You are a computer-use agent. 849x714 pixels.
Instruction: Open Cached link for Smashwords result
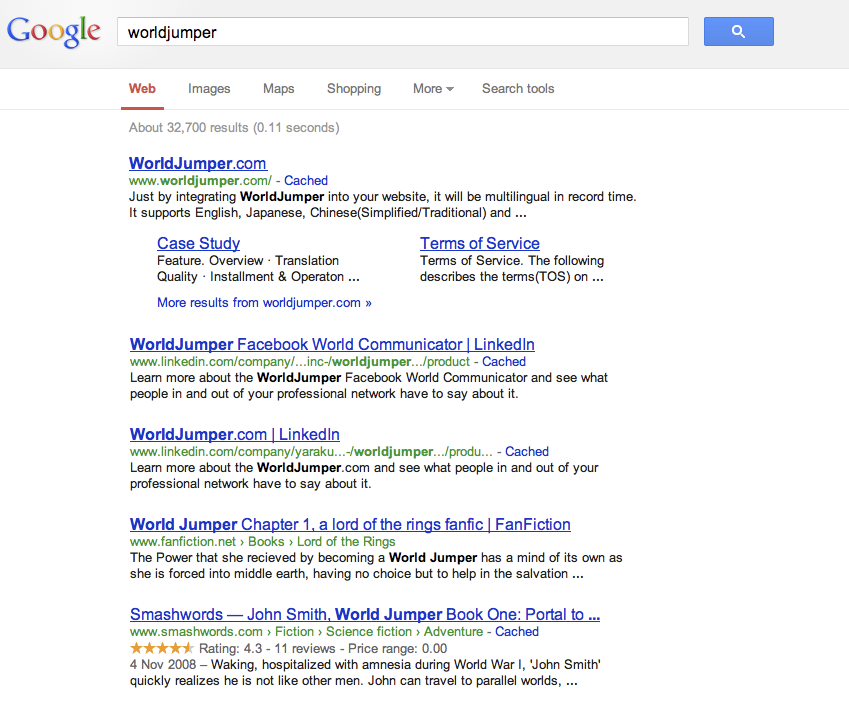click(x=517, y=632)
